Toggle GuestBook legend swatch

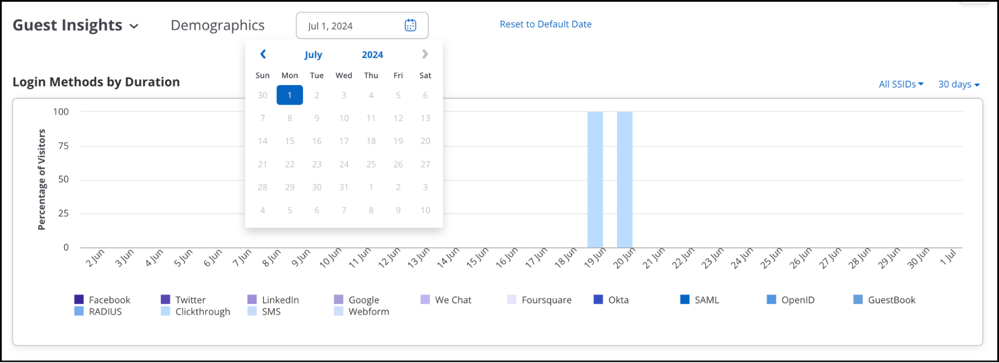(858, 300)
